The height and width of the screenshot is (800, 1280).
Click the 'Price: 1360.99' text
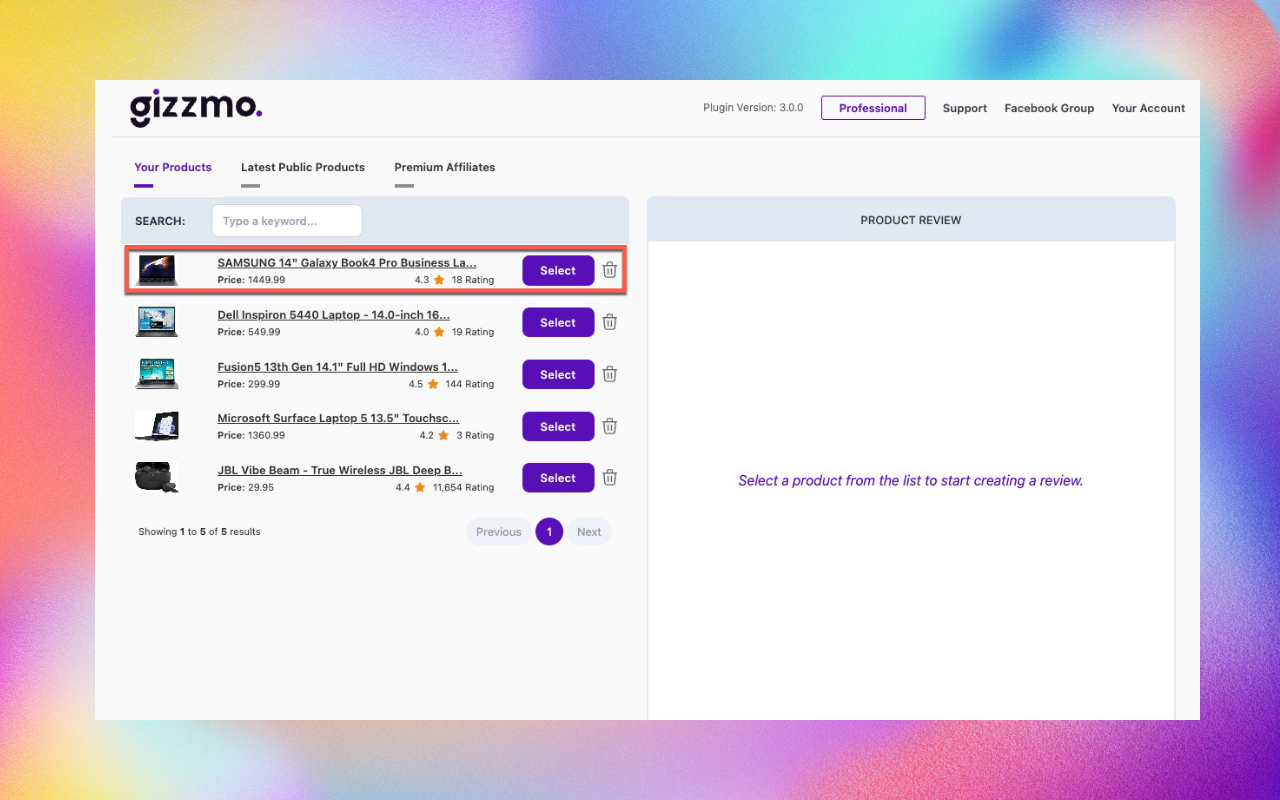click(251, 436)
